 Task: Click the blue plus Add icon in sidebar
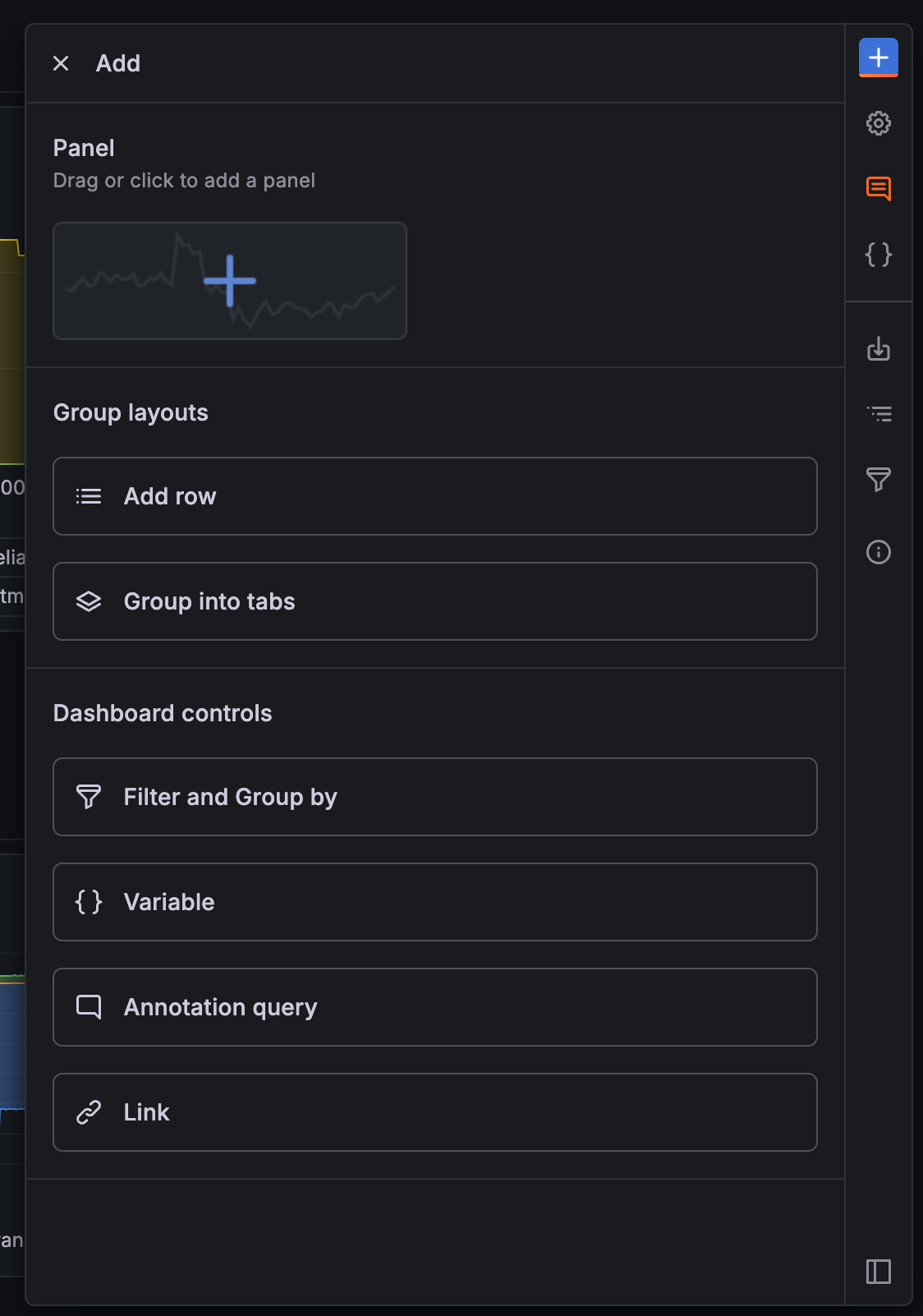878,58
